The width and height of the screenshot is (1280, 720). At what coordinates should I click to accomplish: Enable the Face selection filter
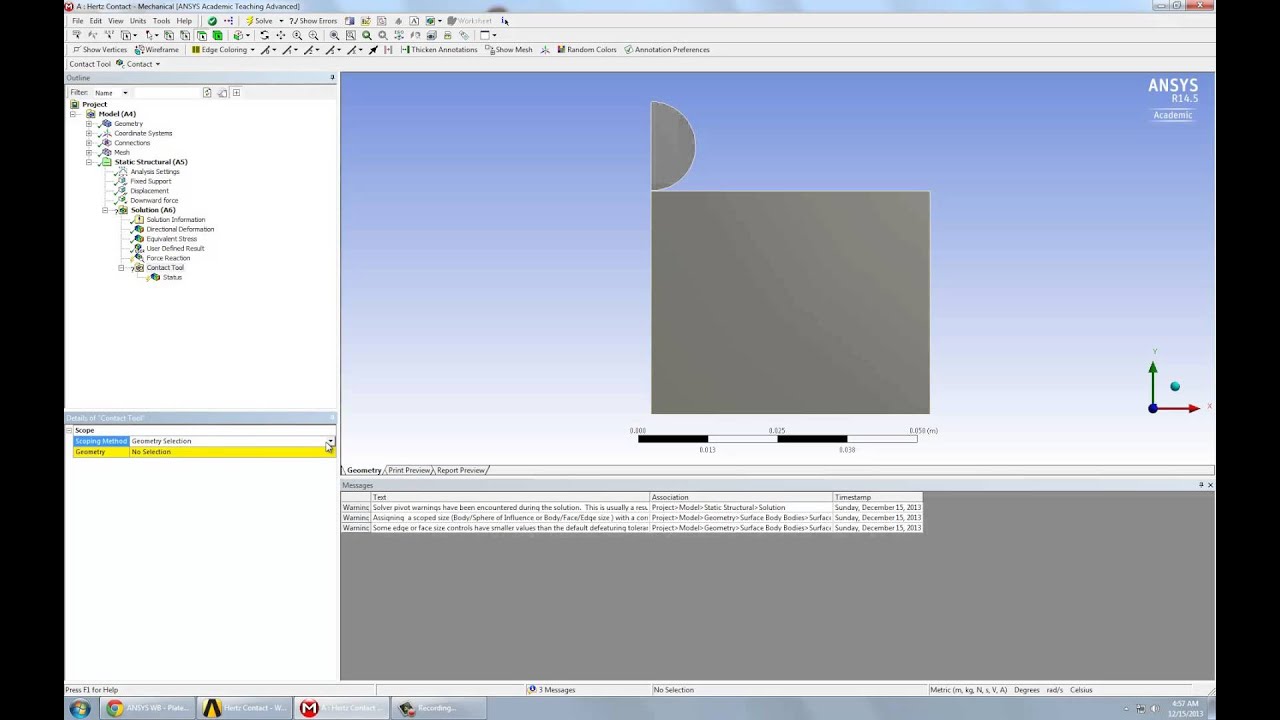tap(202, 35)
